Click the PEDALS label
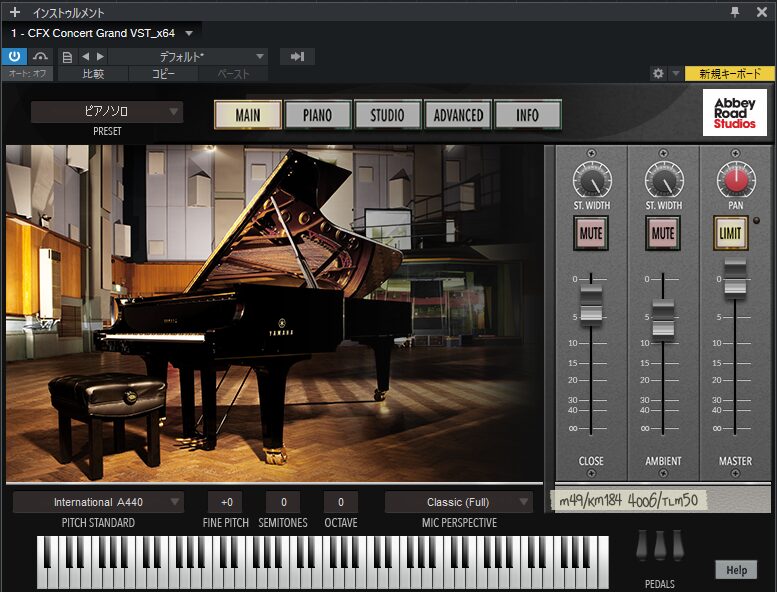The width and height of the screenshot is (777, 592). [660, 584]
